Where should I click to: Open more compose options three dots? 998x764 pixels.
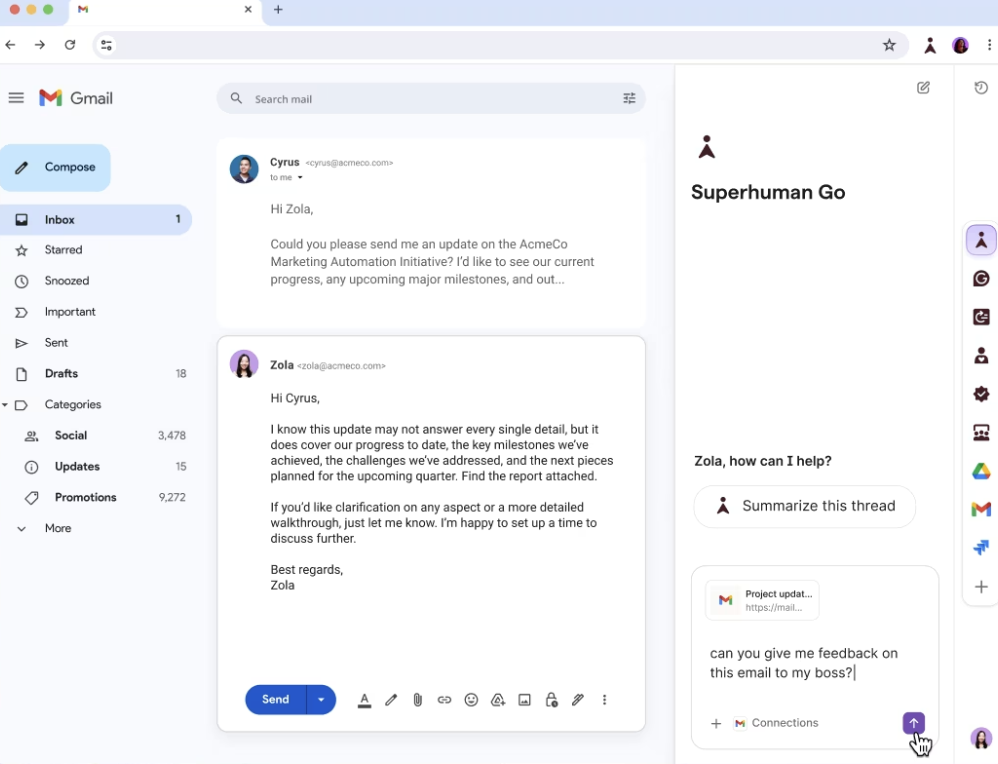point(604,700)
